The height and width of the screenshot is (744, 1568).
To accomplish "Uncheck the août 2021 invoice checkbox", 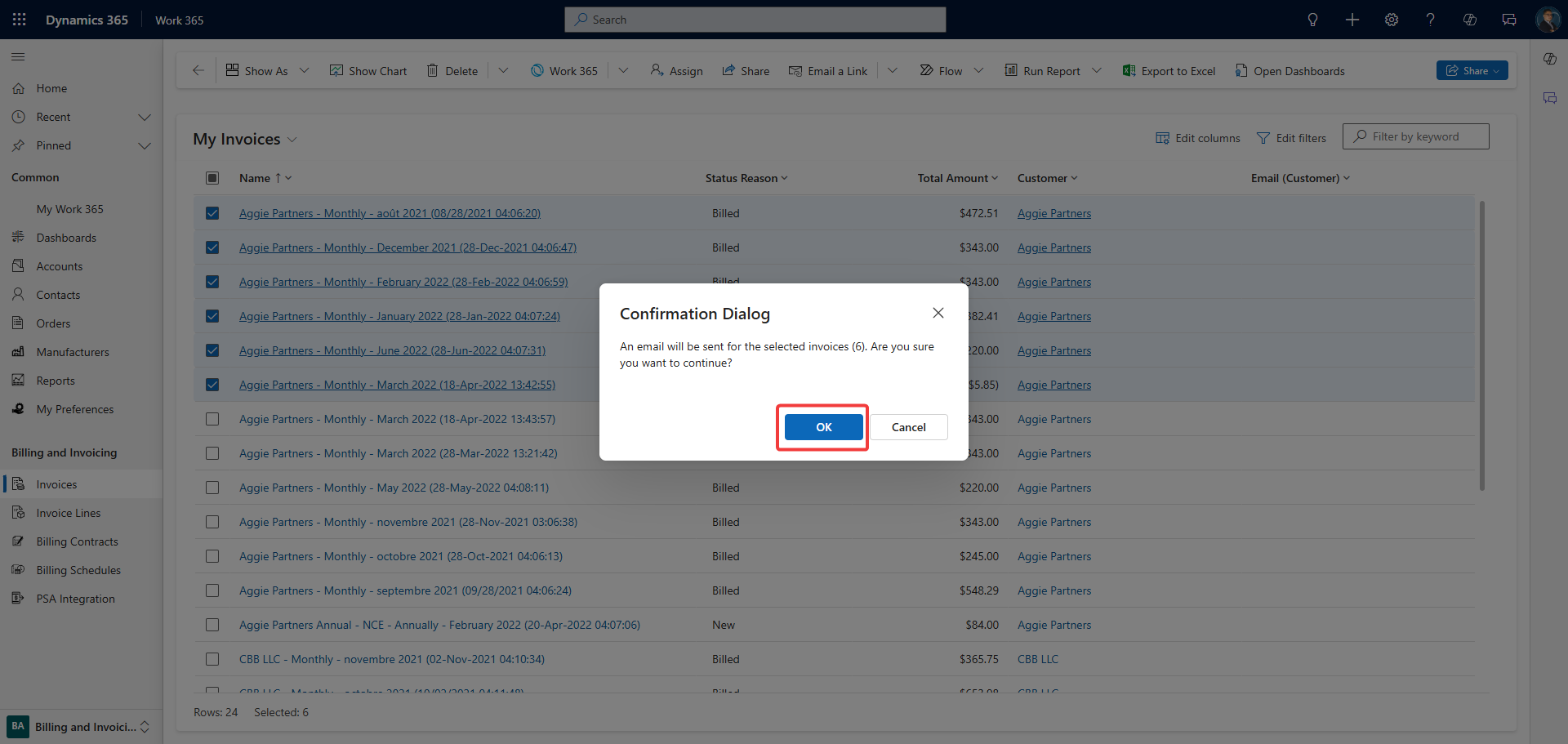I will pos(212,213).
